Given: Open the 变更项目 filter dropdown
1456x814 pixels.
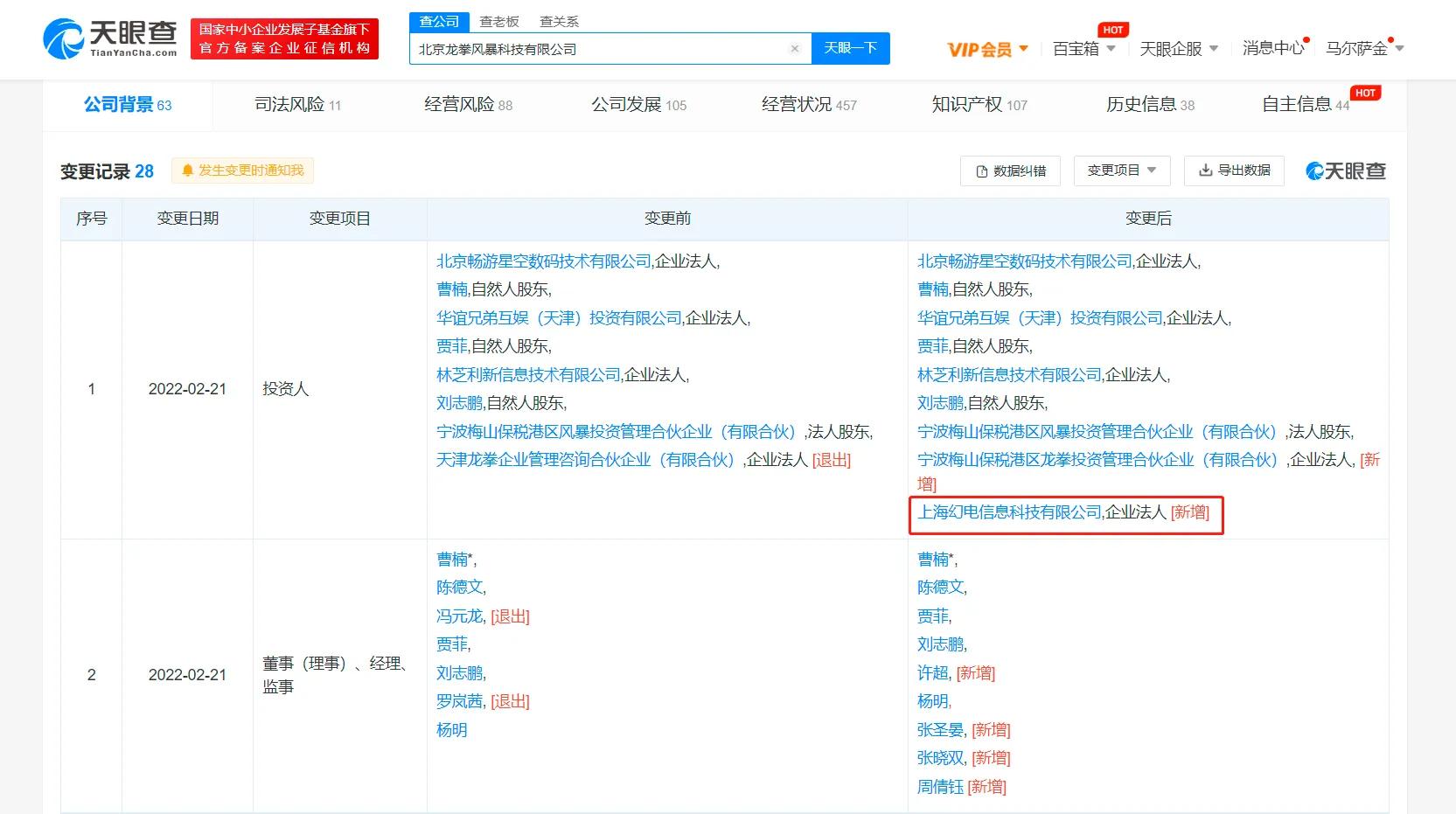Looking at the screenshot, I should point(1122,170).
